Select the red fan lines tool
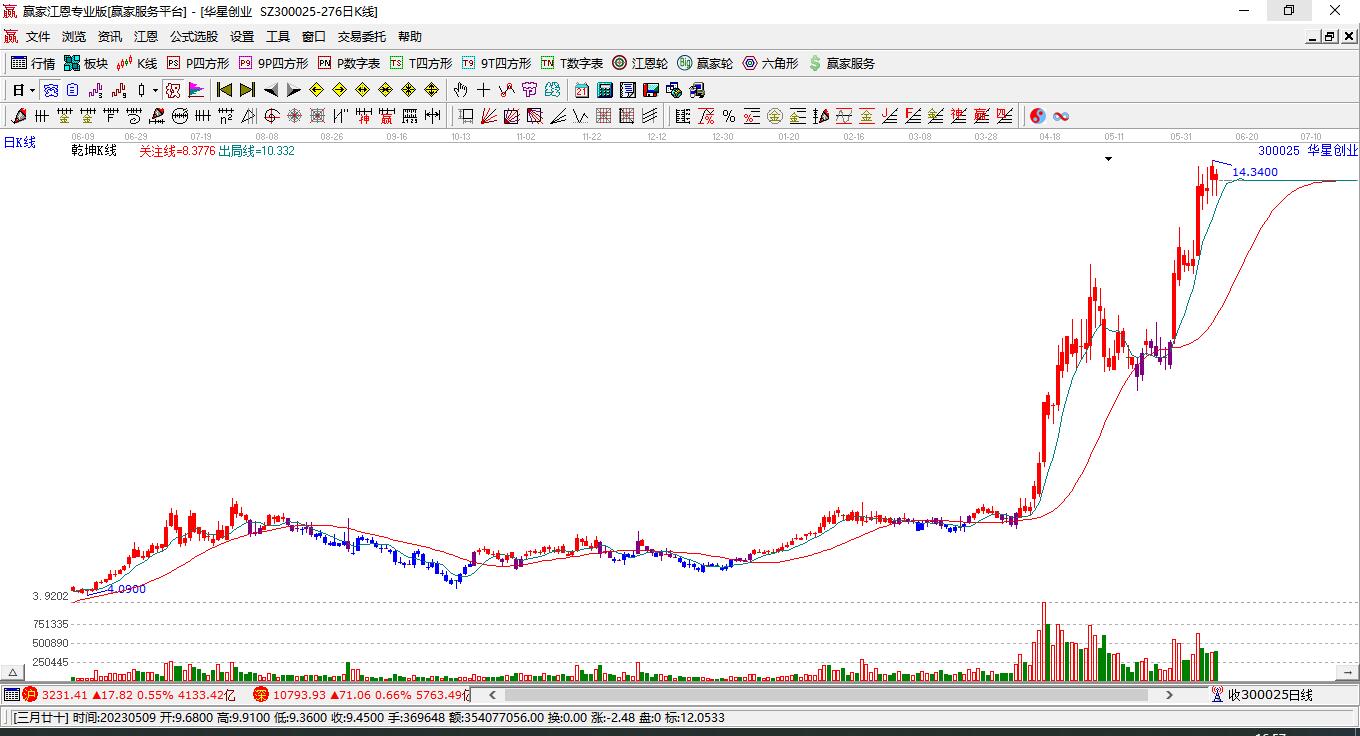Screen dimensions: 1360x736 click(x=489, y=116)
